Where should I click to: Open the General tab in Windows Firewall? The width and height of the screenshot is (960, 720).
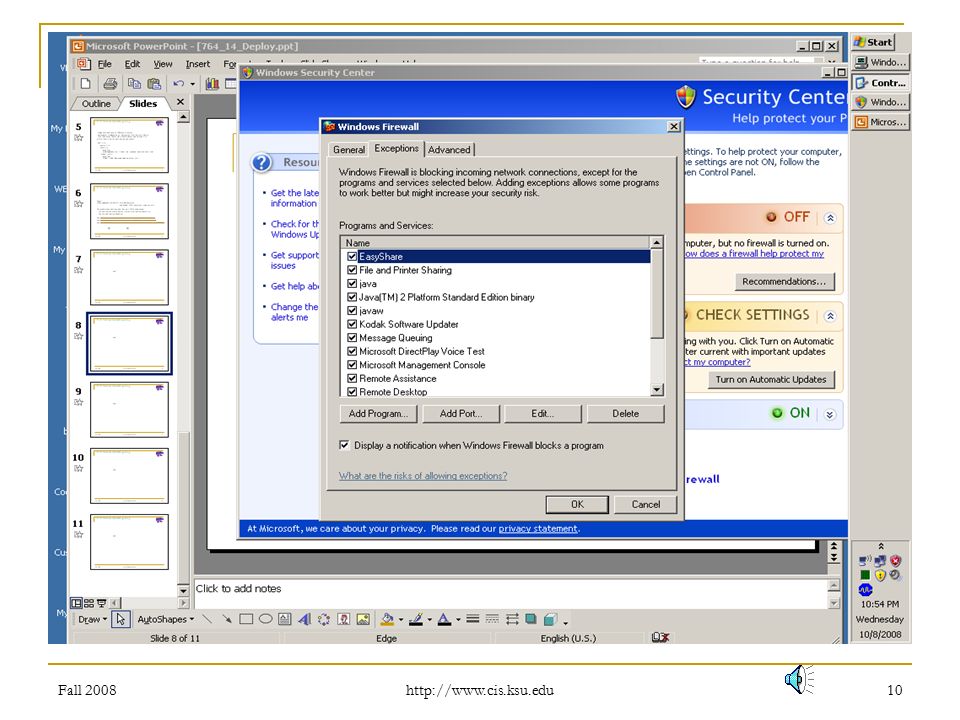pos(349,149)
